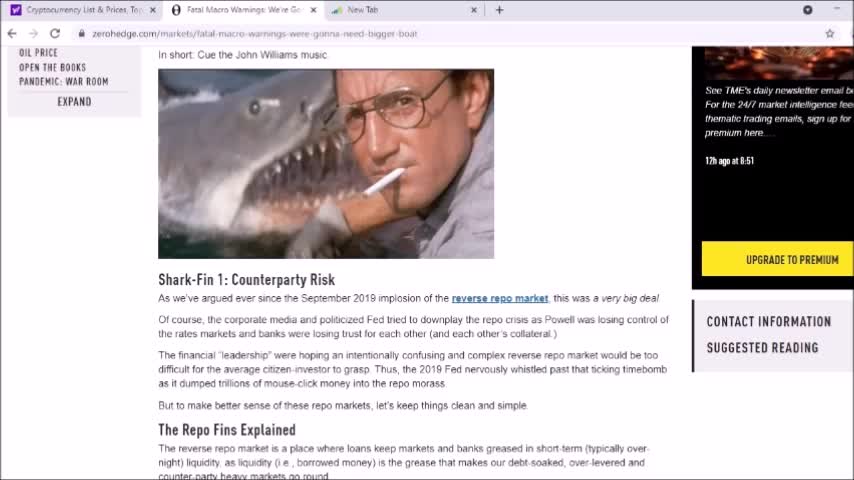The image size is (854, 480).
Task: Reload the page with the refresh icon
Action: 55,34
